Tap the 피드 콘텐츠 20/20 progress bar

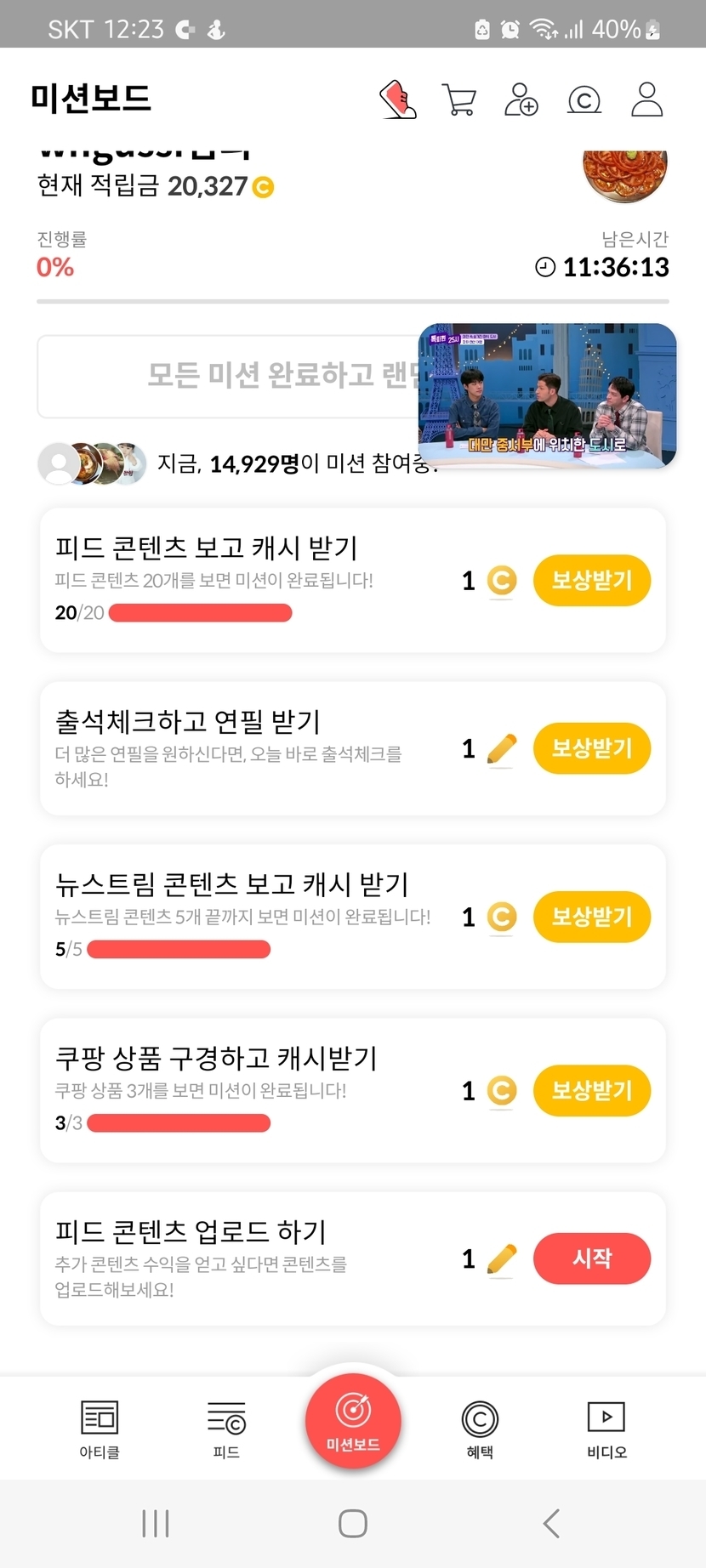(x=201, y=613)
